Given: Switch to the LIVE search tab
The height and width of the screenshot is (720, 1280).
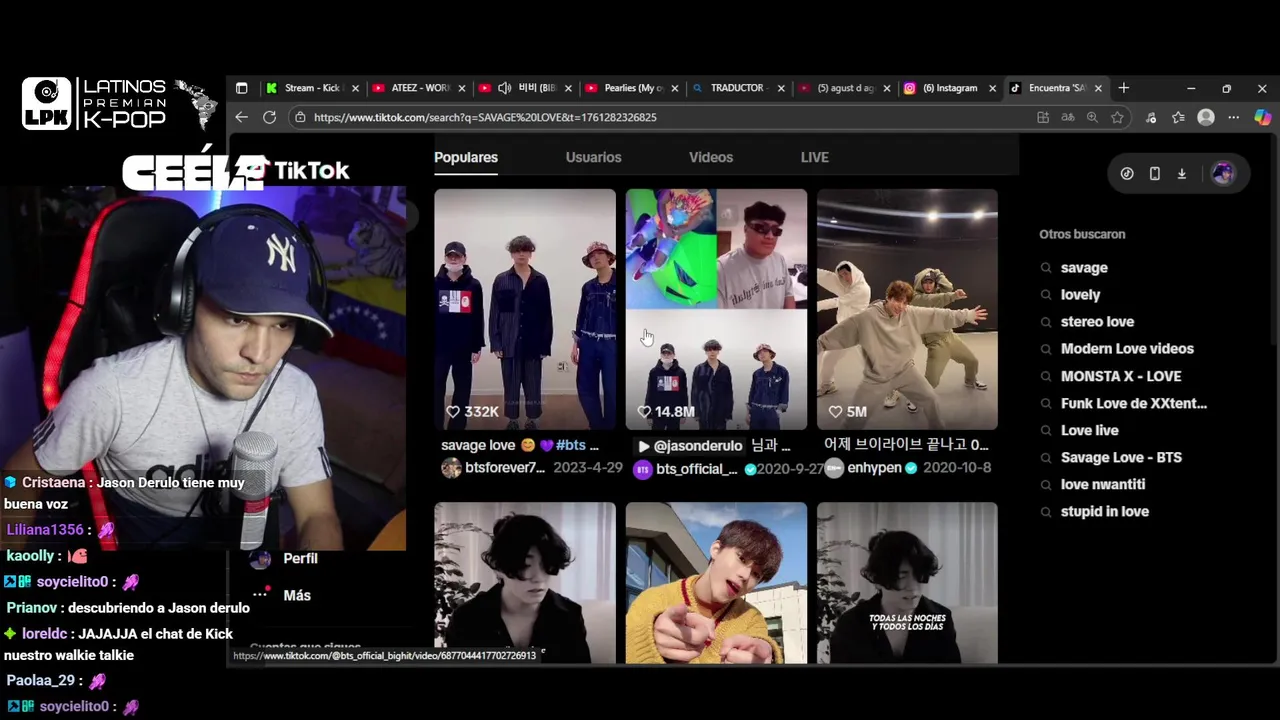Looking at the screenshot, I should [815, 157].
